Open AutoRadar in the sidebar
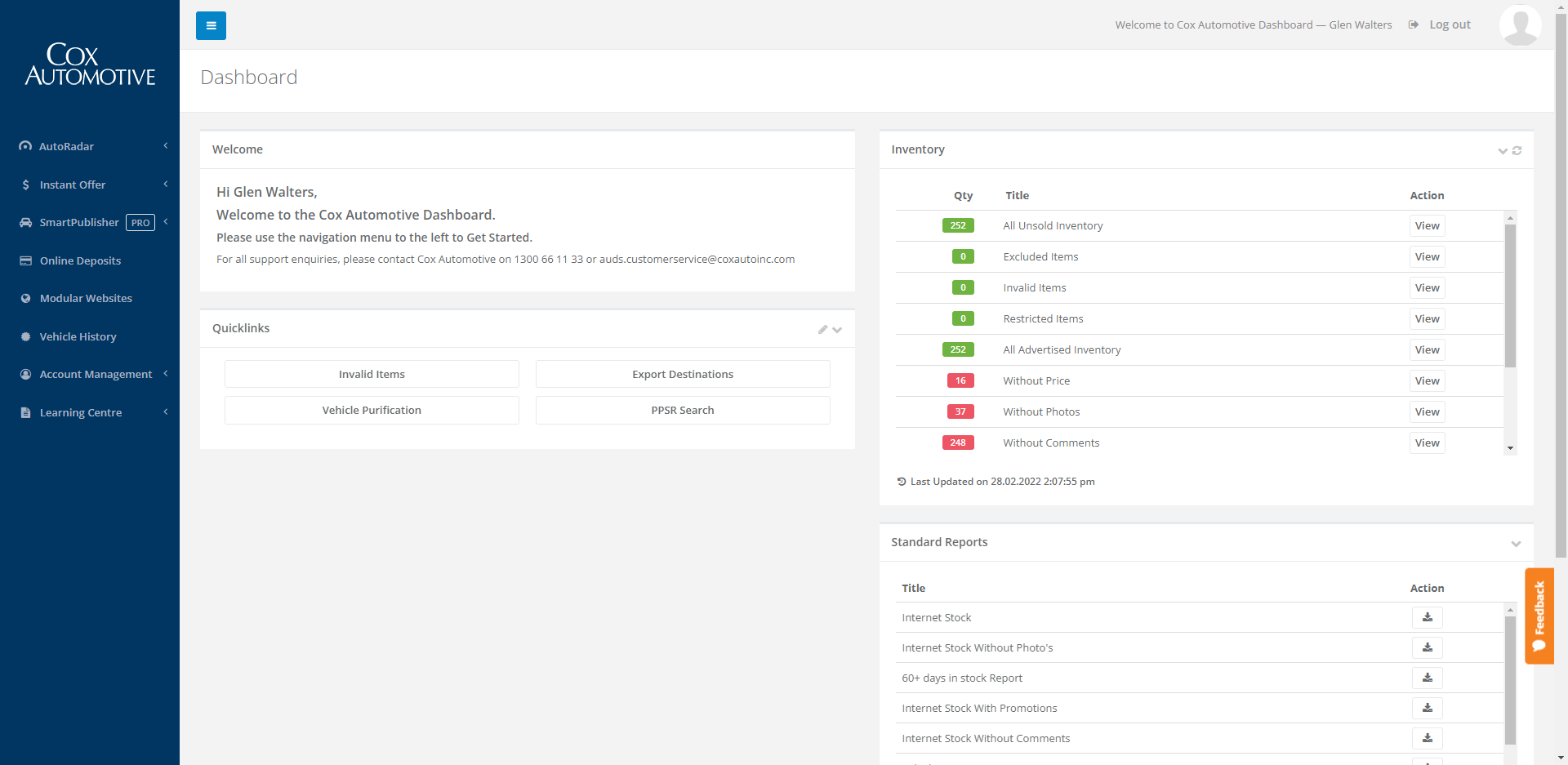 67,146
